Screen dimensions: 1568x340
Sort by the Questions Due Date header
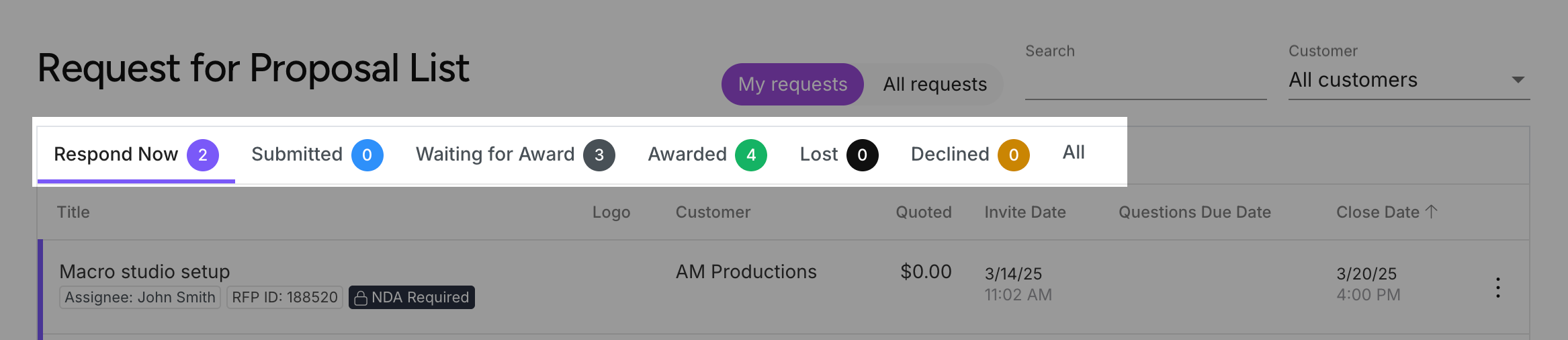point(1194,212)
